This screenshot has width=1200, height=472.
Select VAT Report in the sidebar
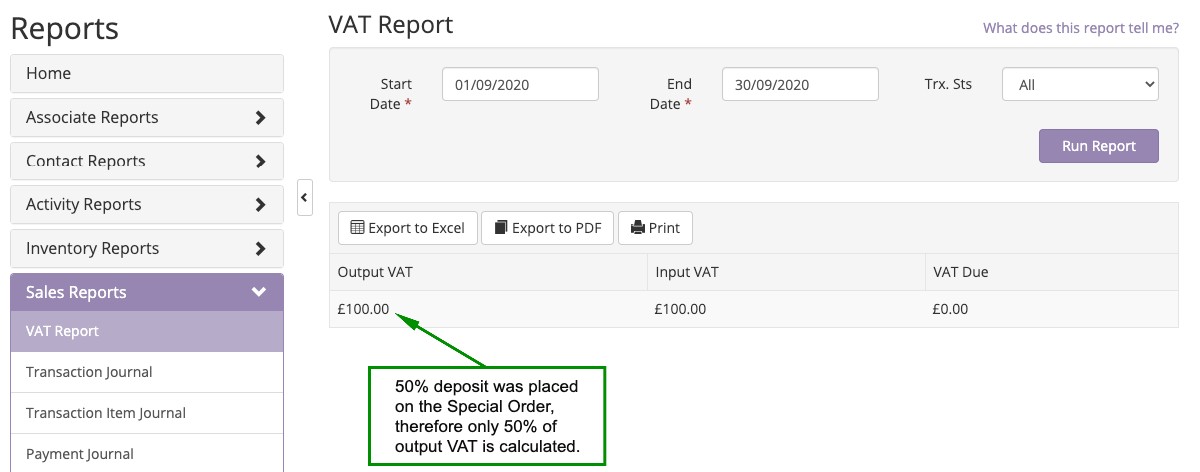click(x=147, y=331)
